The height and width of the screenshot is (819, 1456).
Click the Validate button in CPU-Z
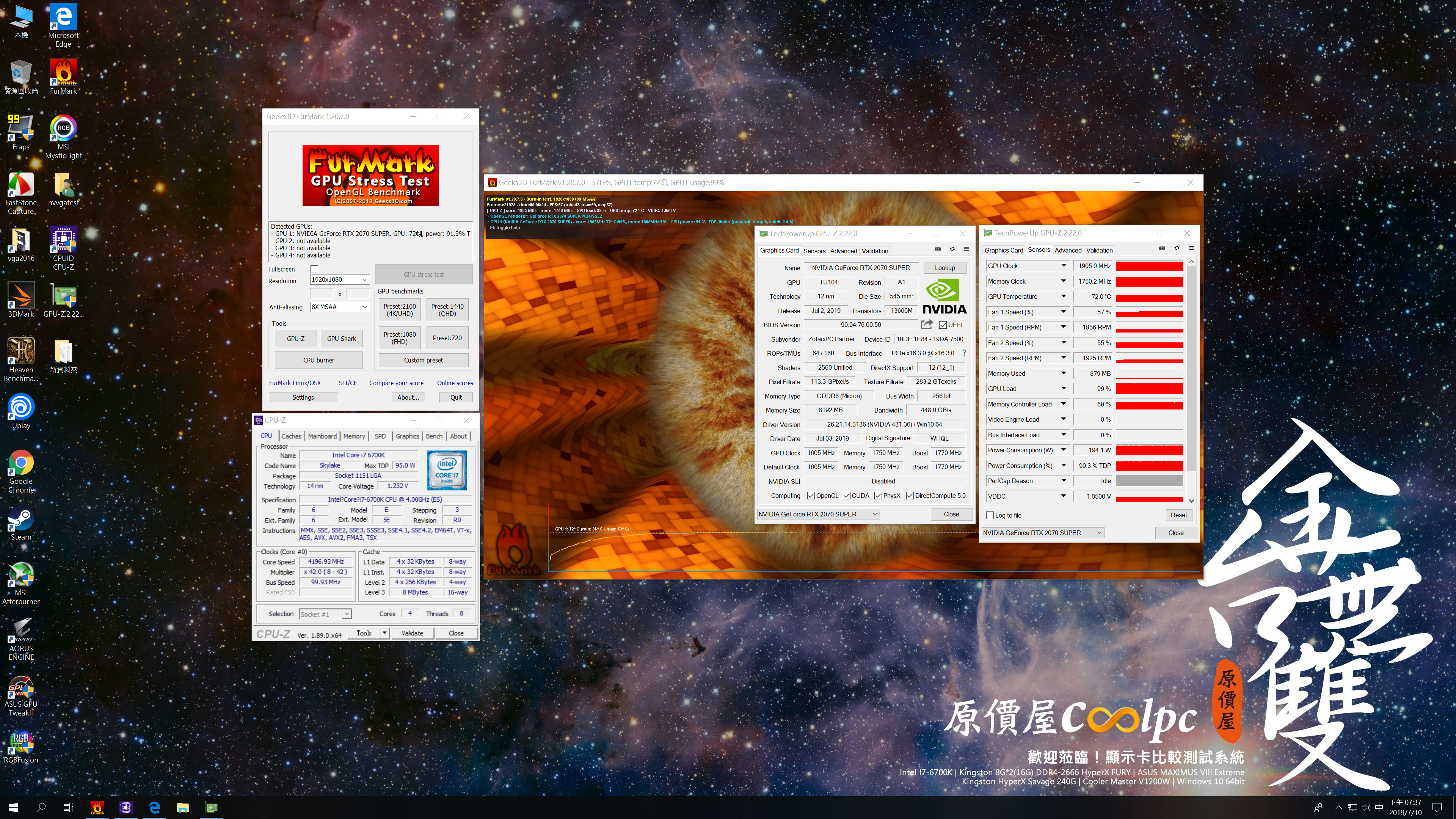coord(412,633)
